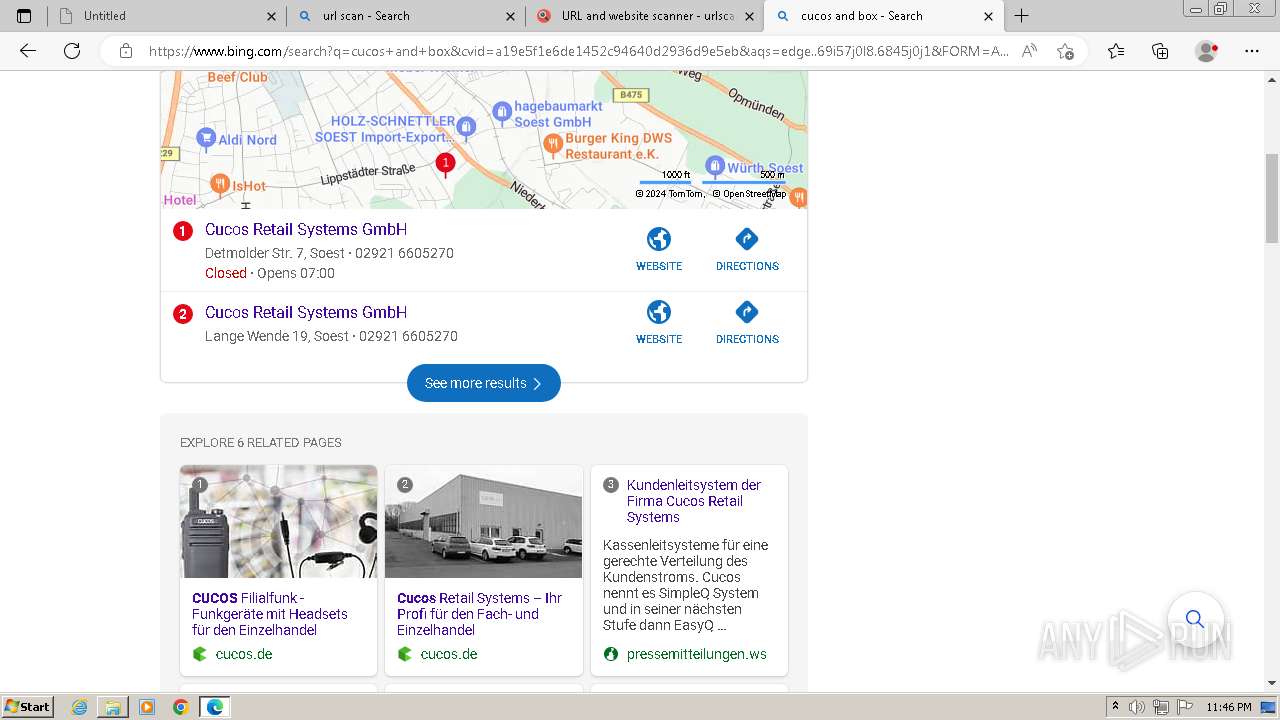Click the OpenStreetMap attribution link
Viewport: 1280px width, 720px height.
[x=749, y=194]
